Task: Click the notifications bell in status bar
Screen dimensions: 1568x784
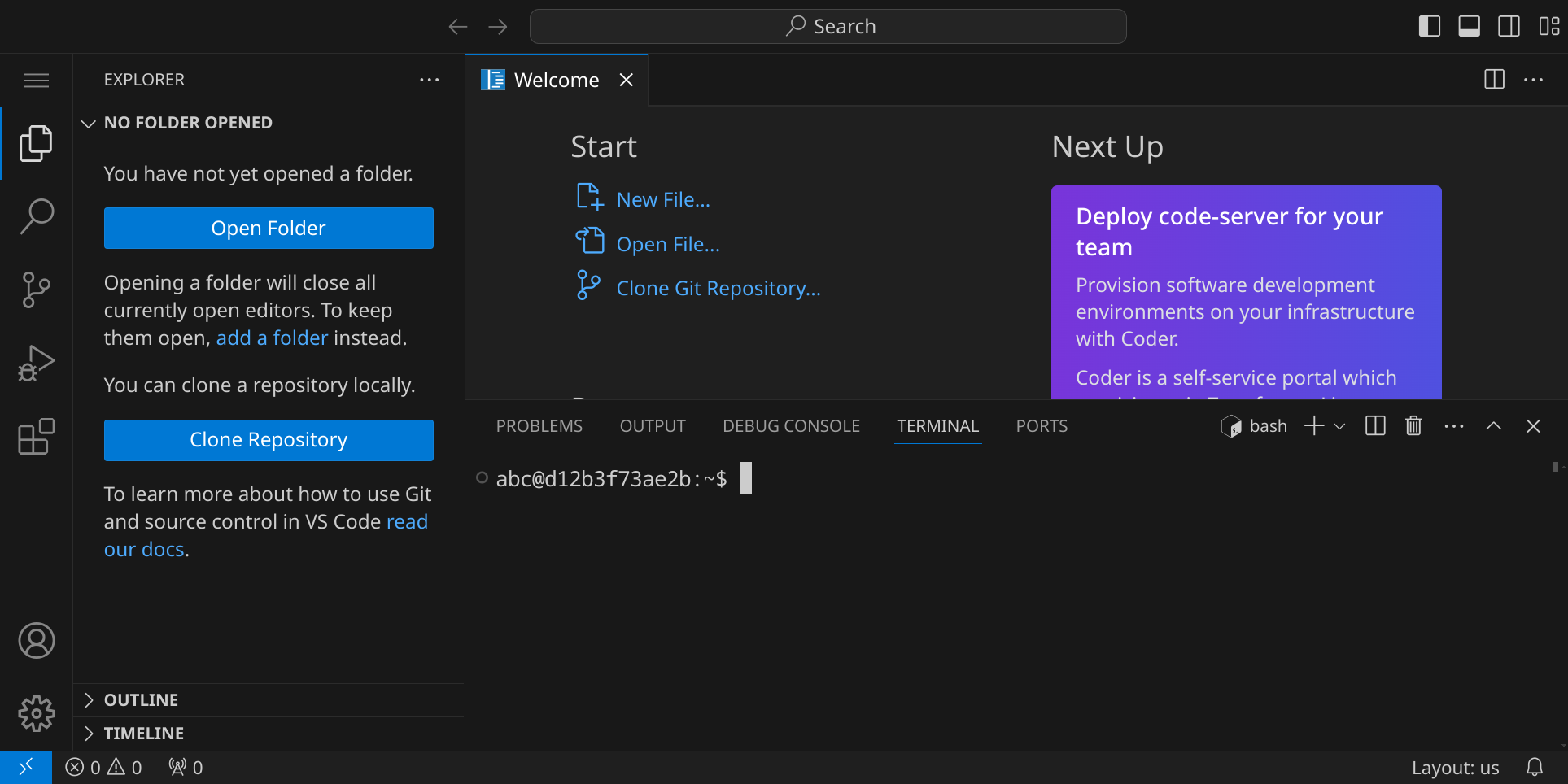Action: [1534, 767]
